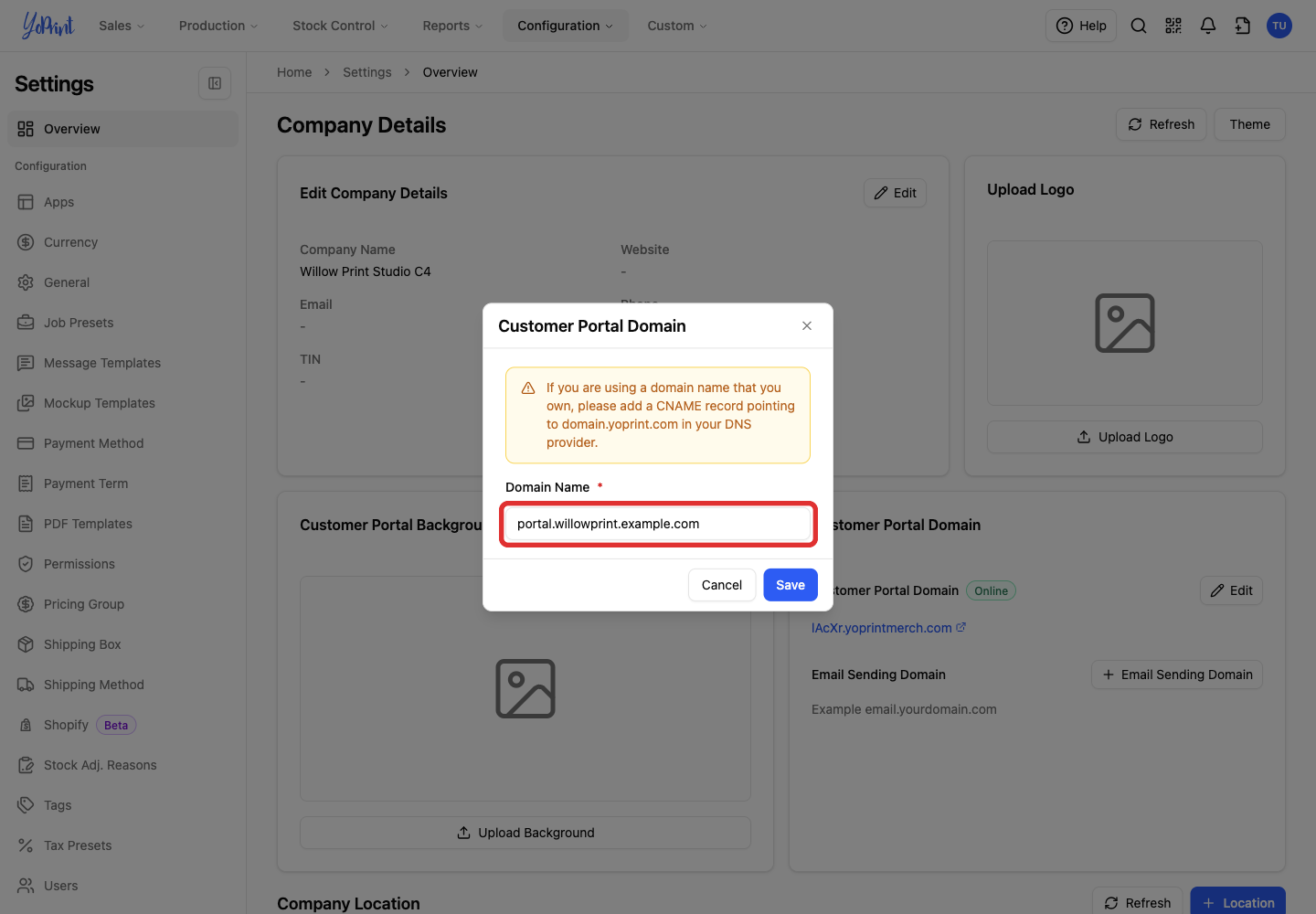Image resolution: width=1316 pixels, height=914 pixels.
Task: Open PDF Templates settings
Action: point(122,524)
